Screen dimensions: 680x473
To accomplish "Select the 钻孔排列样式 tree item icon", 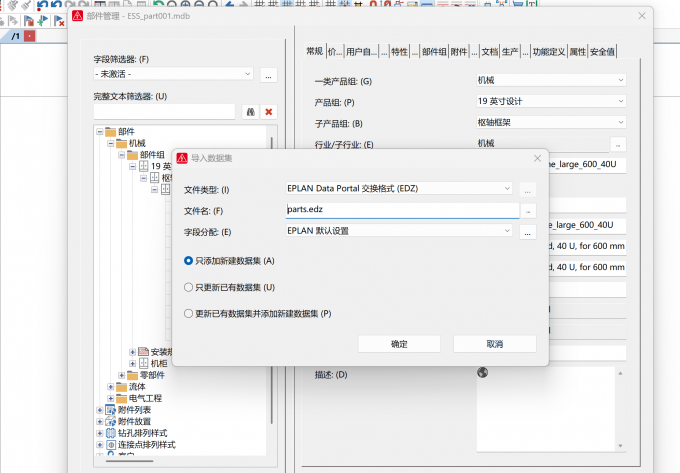I will 111,433.
